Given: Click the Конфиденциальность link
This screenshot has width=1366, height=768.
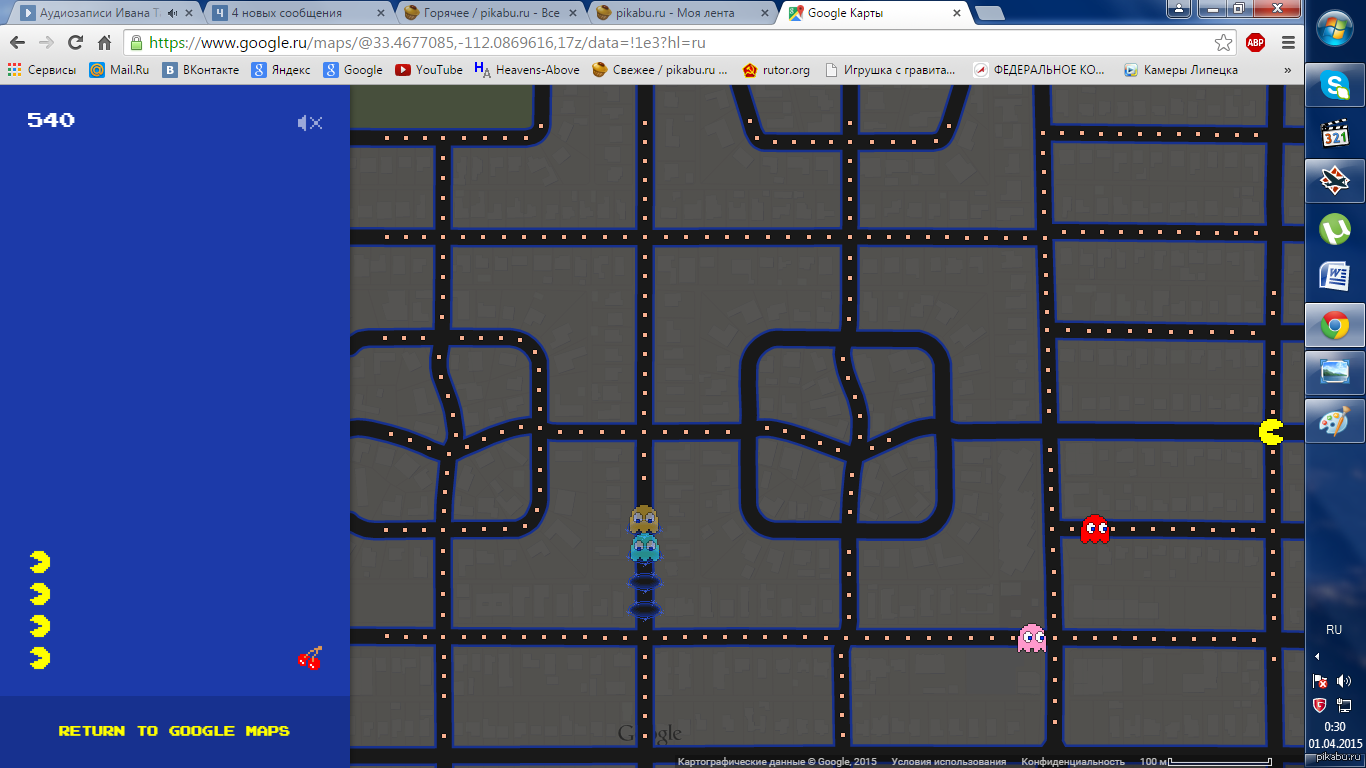Looking at the screenshot, I should (x=1073, y=762).
